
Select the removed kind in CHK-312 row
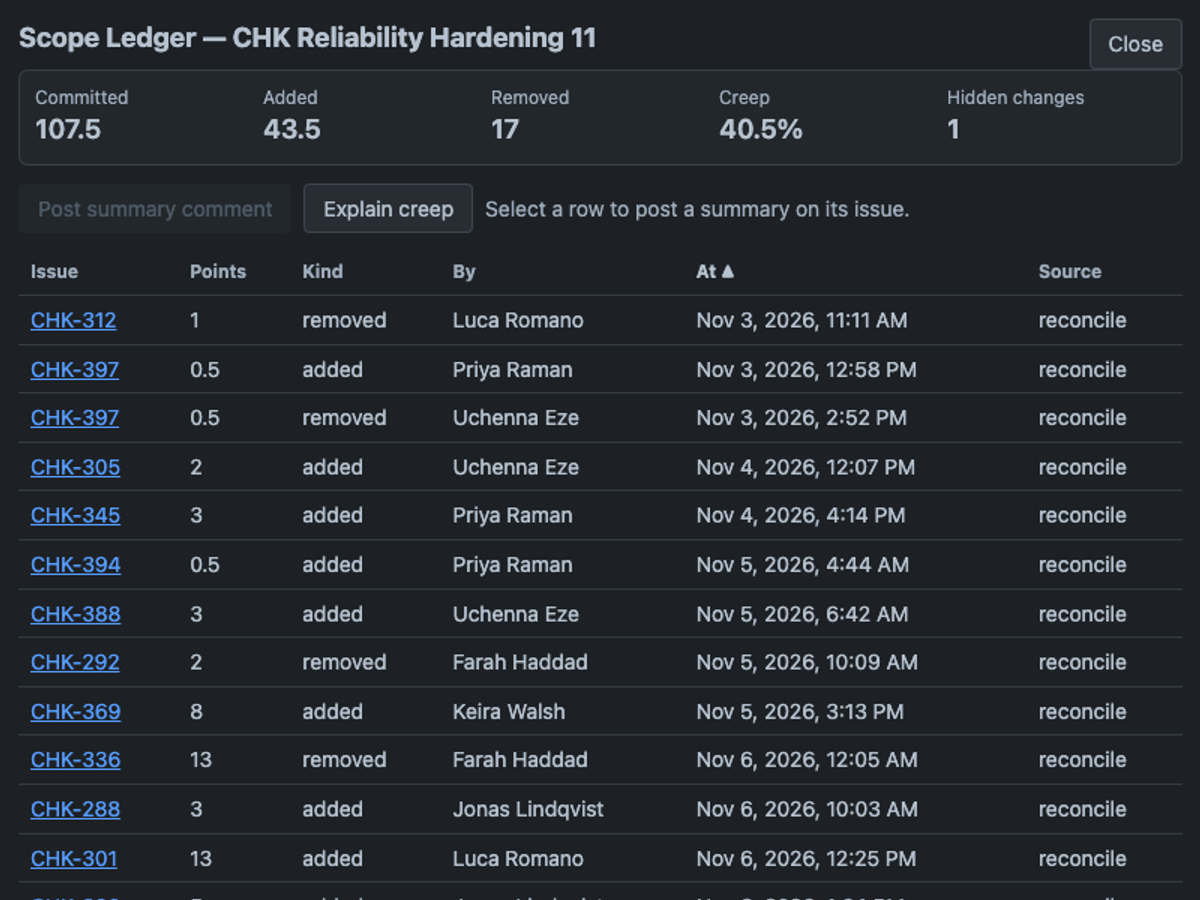(x=344, y=321)
